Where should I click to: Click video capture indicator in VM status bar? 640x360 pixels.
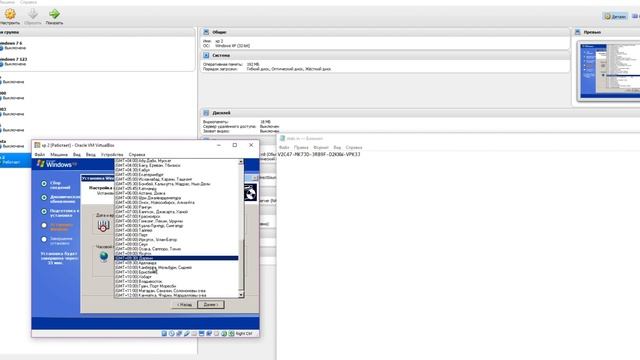pos(209,333)
